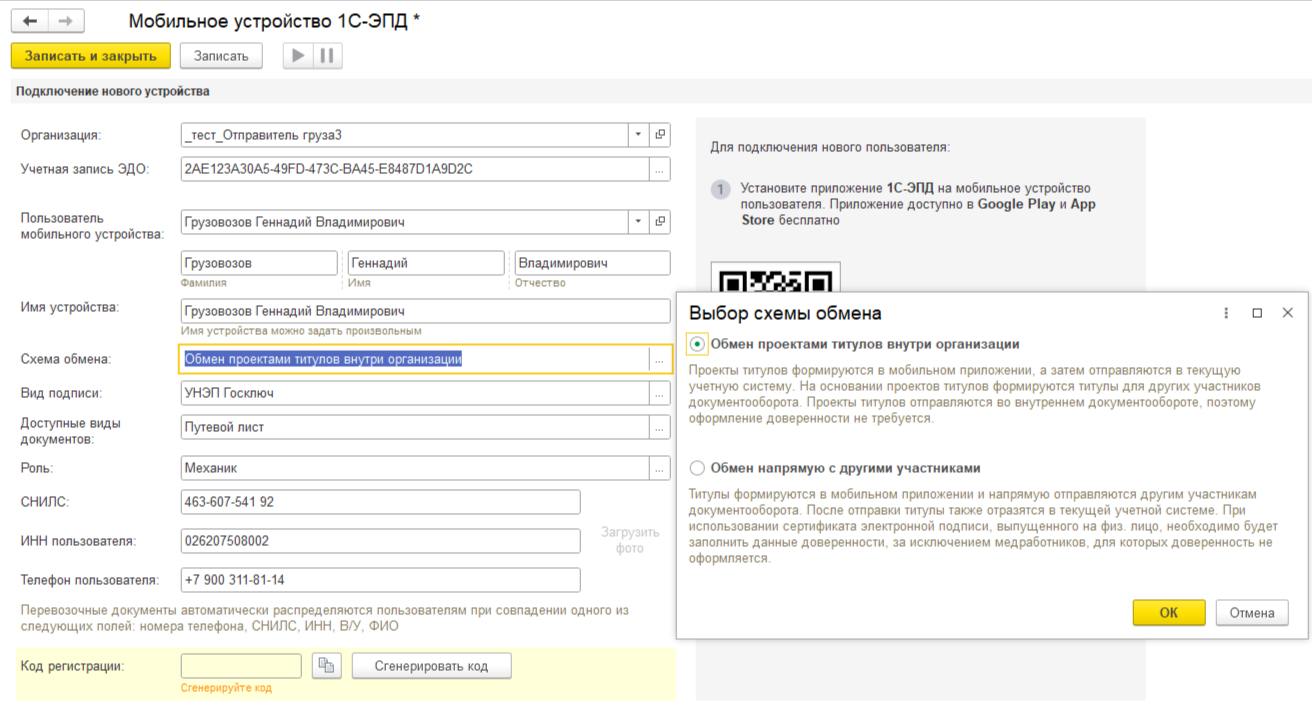
Task: Open the mobile device user record icon
Action: coord(660,222)
